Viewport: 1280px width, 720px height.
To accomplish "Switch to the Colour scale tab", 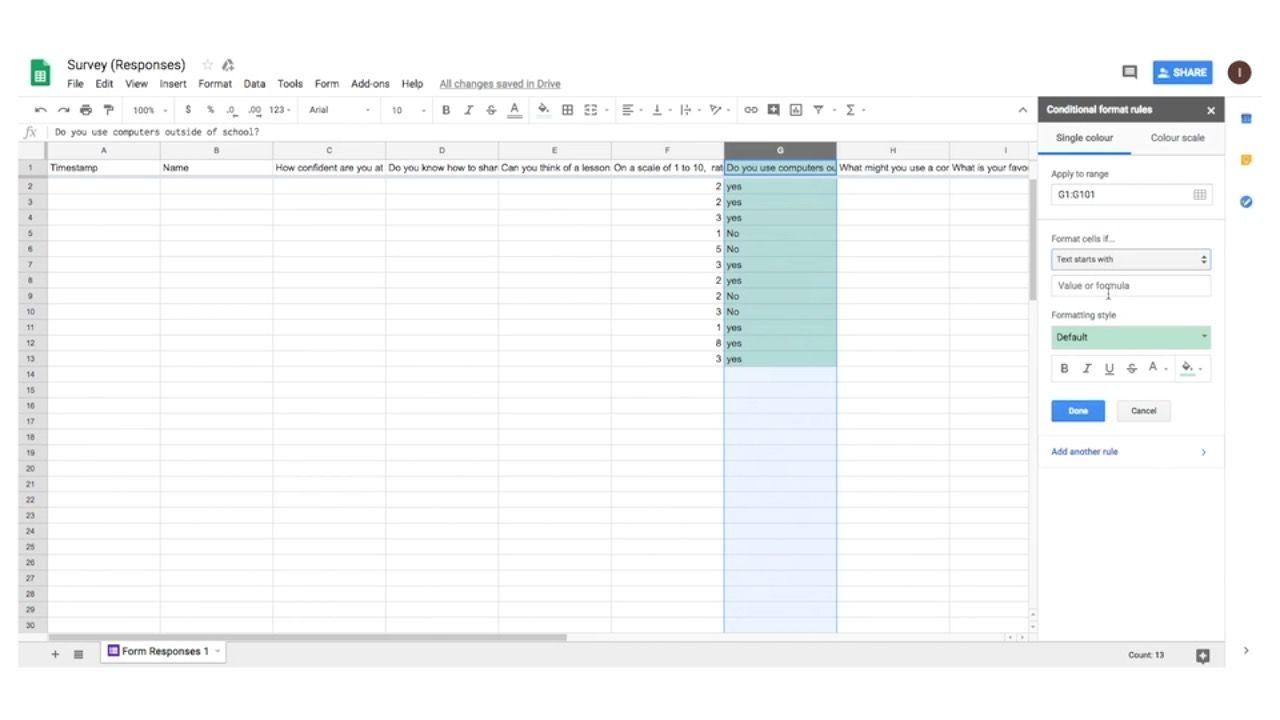I will 1177,138.
